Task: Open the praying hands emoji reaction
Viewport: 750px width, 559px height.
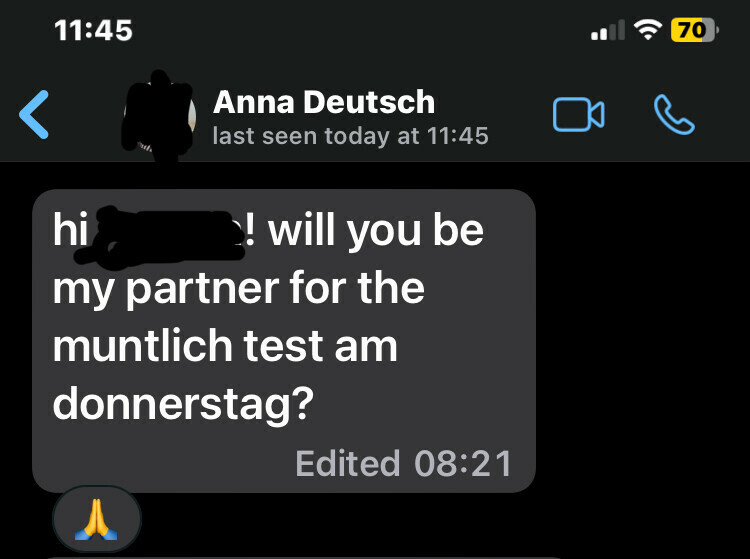Action: [x=97, y=519]
